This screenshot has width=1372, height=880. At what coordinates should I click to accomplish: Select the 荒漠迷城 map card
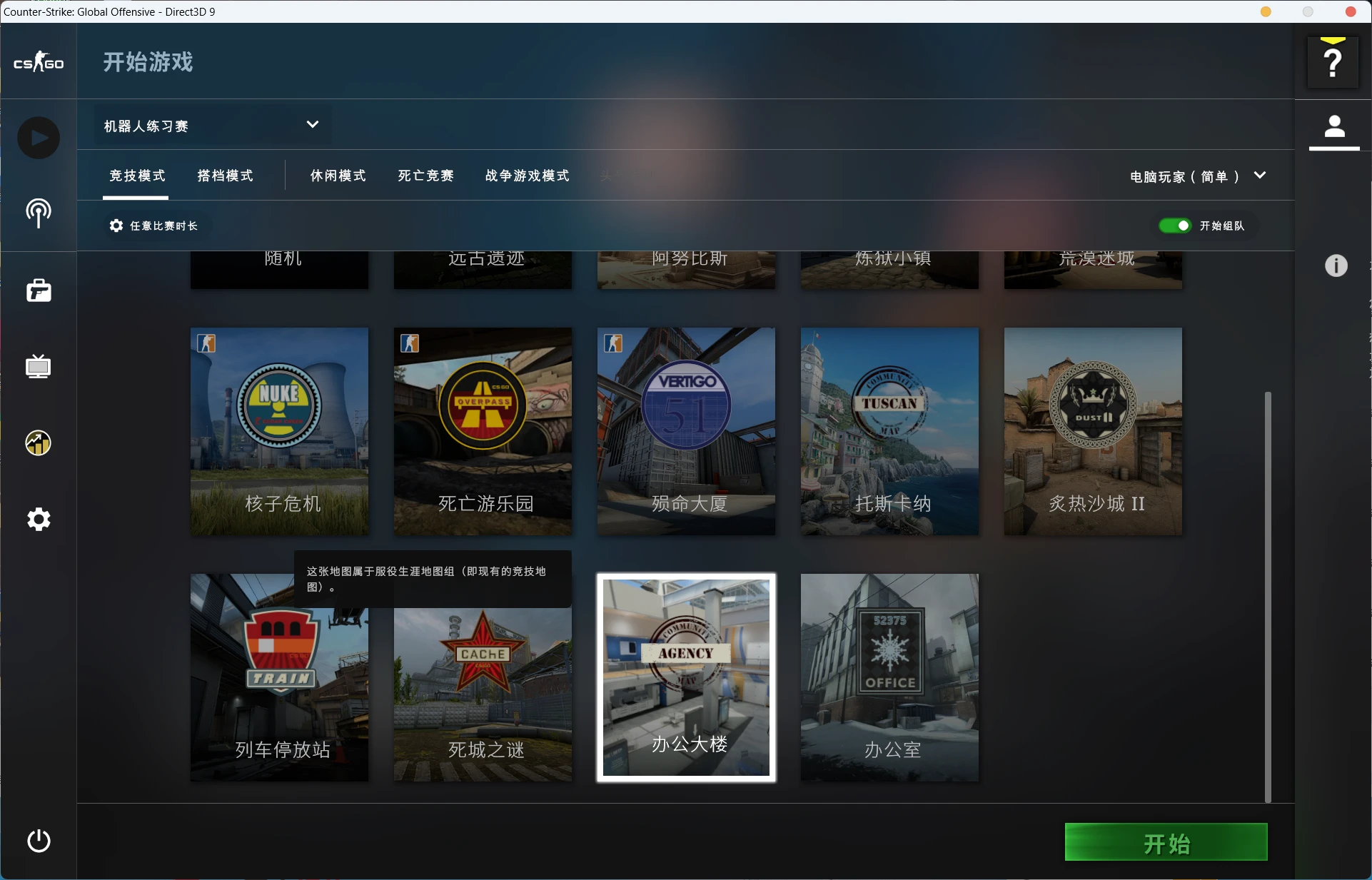click(1094, 270)
